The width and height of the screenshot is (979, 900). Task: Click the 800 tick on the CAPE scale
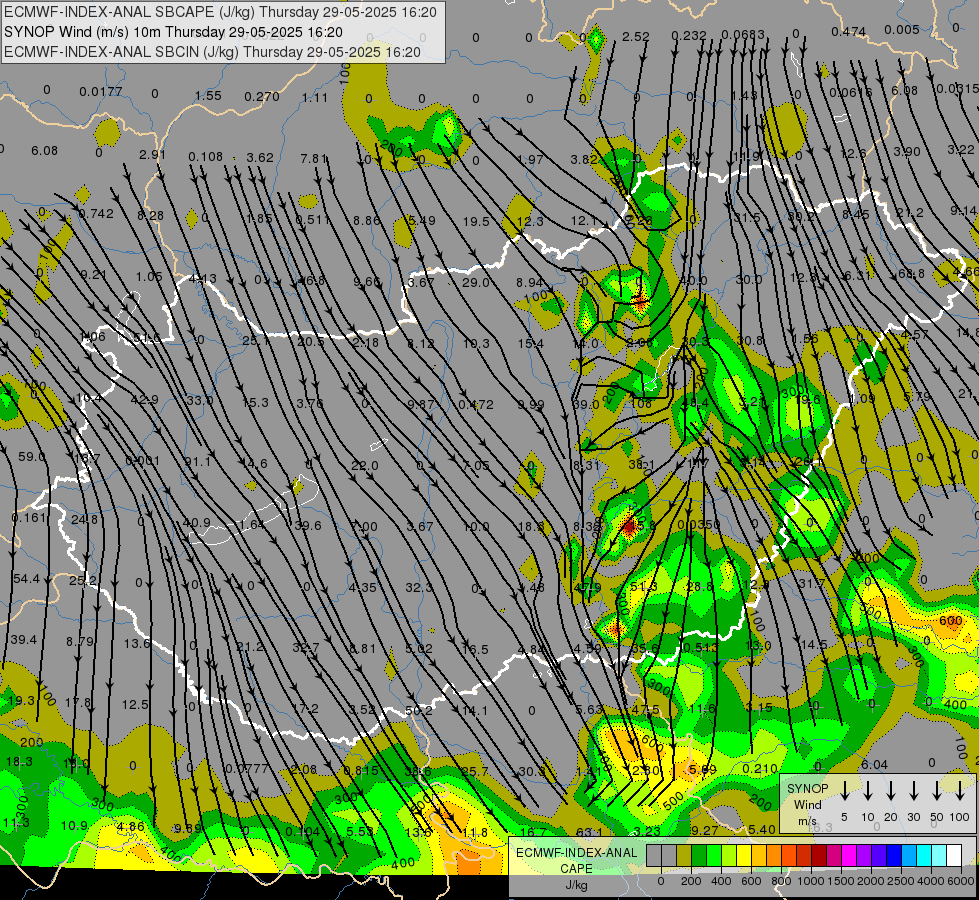(781, 881)
